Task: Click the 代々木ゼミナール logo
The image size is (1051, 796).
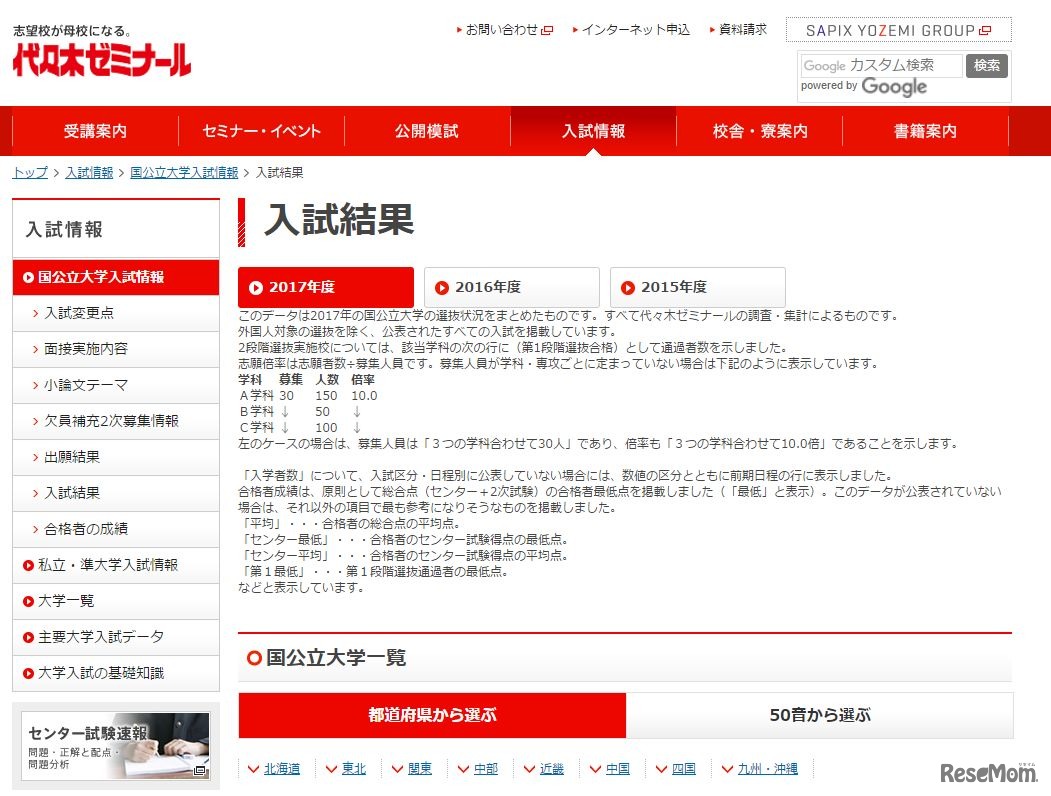Action: click(100, 60)
